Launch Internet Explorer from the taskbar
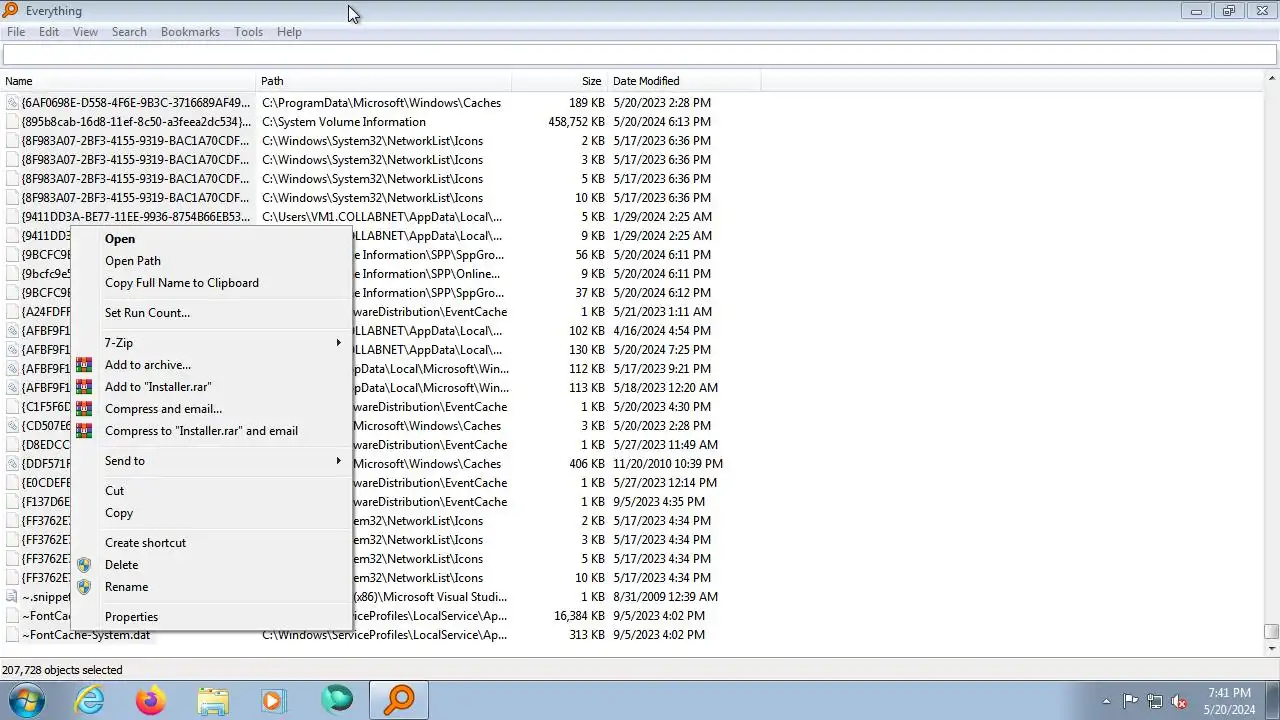The image size is (1280, 720). [x=90, y=700]
